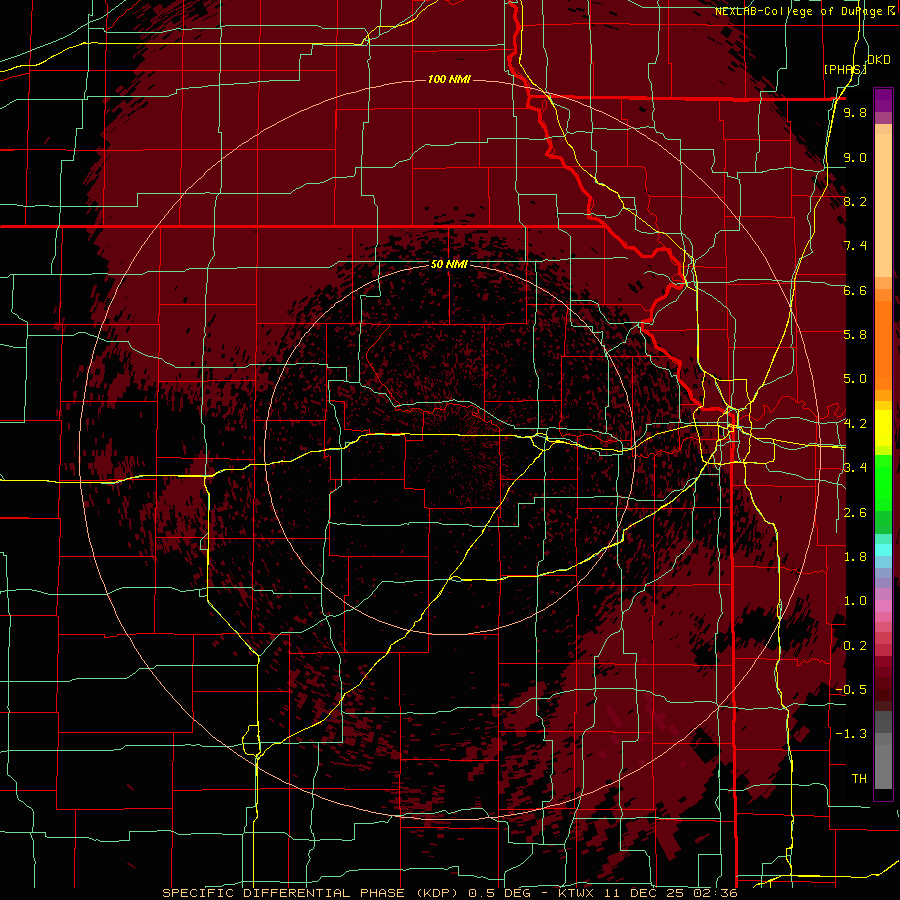The width and height of the screenshot is (900, 900).
Task: Pick the purple top band of the color bar
Action: tap(883, 100)
